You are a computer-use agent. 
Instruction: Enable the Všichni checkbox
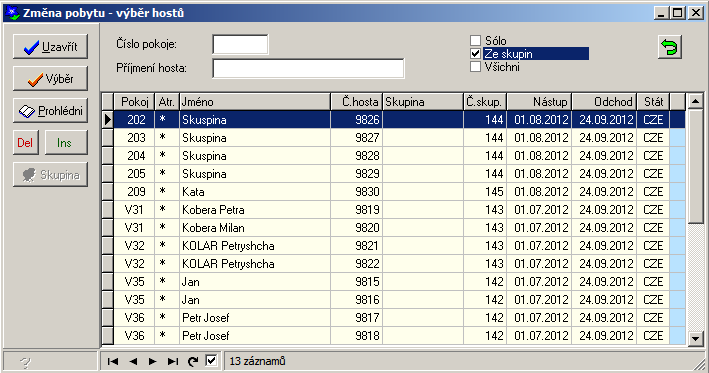tap(475, 67)
